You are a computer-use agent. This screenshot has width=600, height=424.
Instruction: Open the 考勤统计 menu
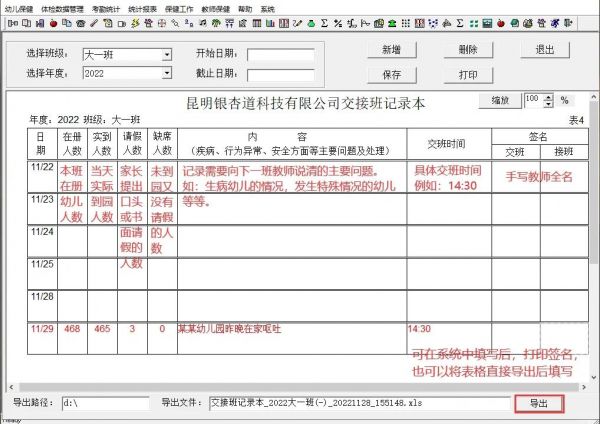pos(106,9)
